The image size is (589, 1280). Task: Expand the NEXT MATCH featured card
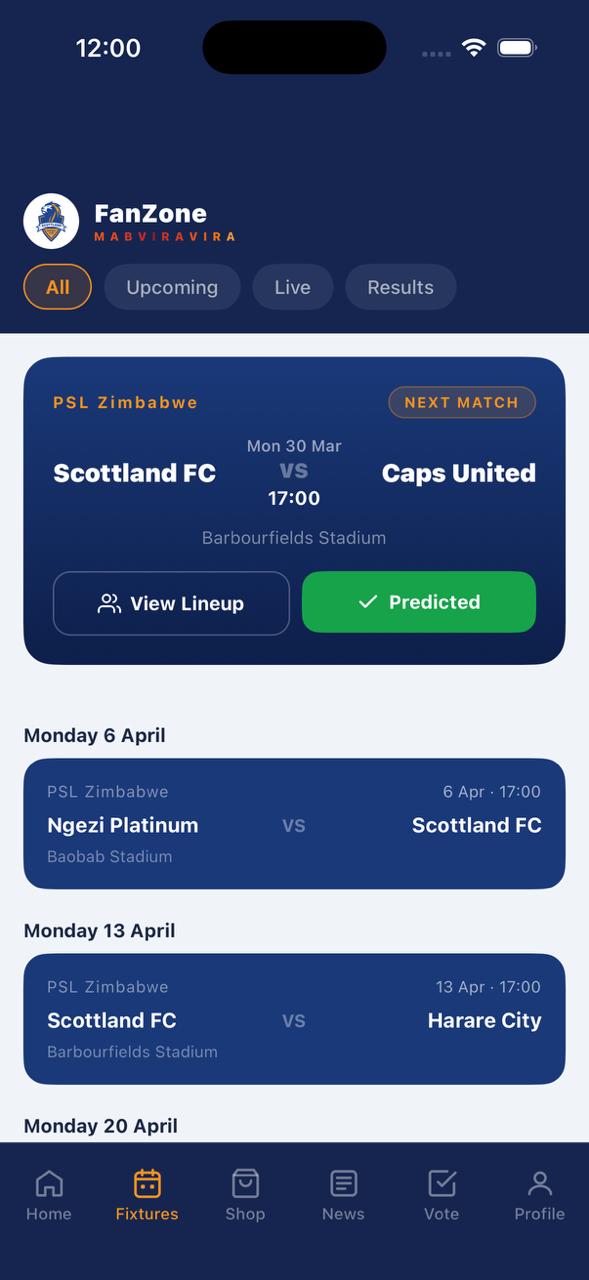point(461,402)
